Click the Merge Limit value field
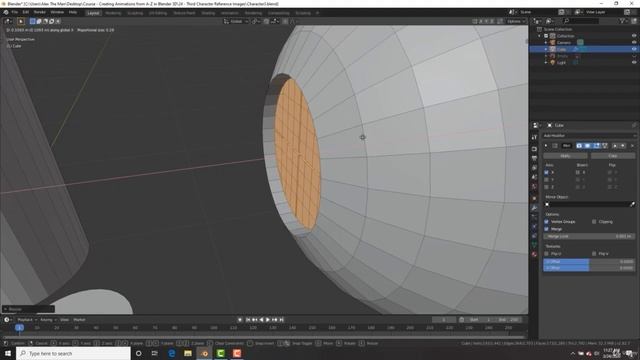The image size is (640, 360). point(589,236)
